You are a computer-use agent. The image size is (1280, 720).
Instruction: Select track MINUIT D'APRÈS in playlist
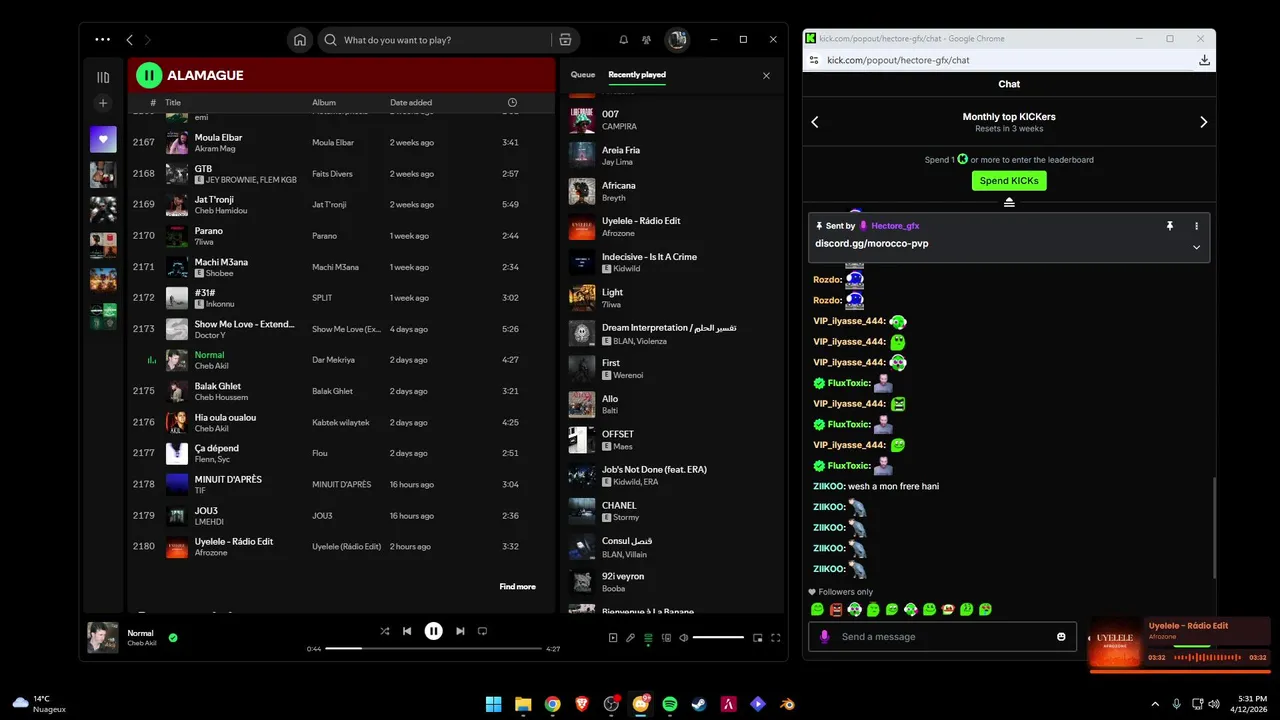coord(340,484)
